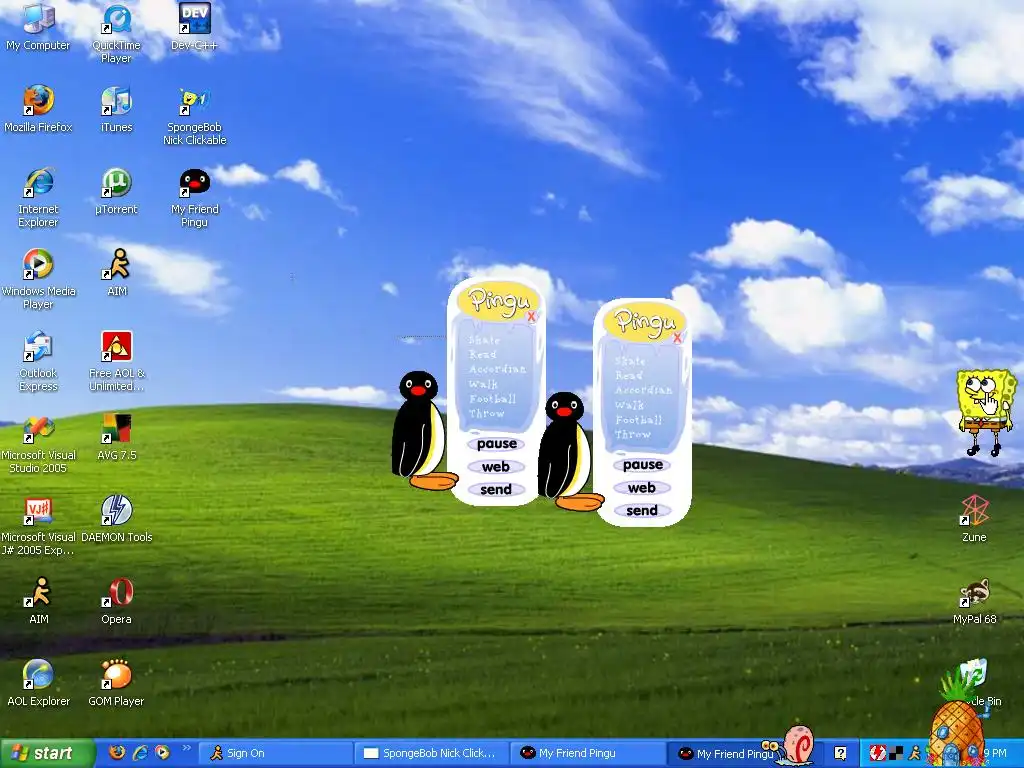Choose Accordian in the left Pingu panel
Image resolution: width=1024 pixels, height=768 pixels.
tap(497, 369)
